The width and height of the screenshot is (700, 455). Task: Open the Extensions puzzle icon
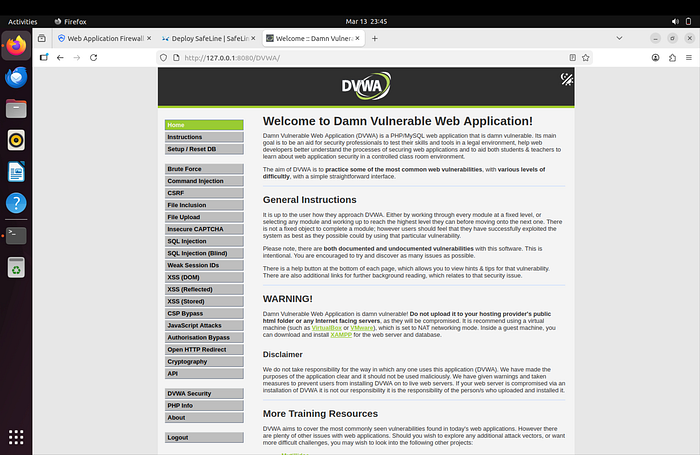click(x=672, y=58)
